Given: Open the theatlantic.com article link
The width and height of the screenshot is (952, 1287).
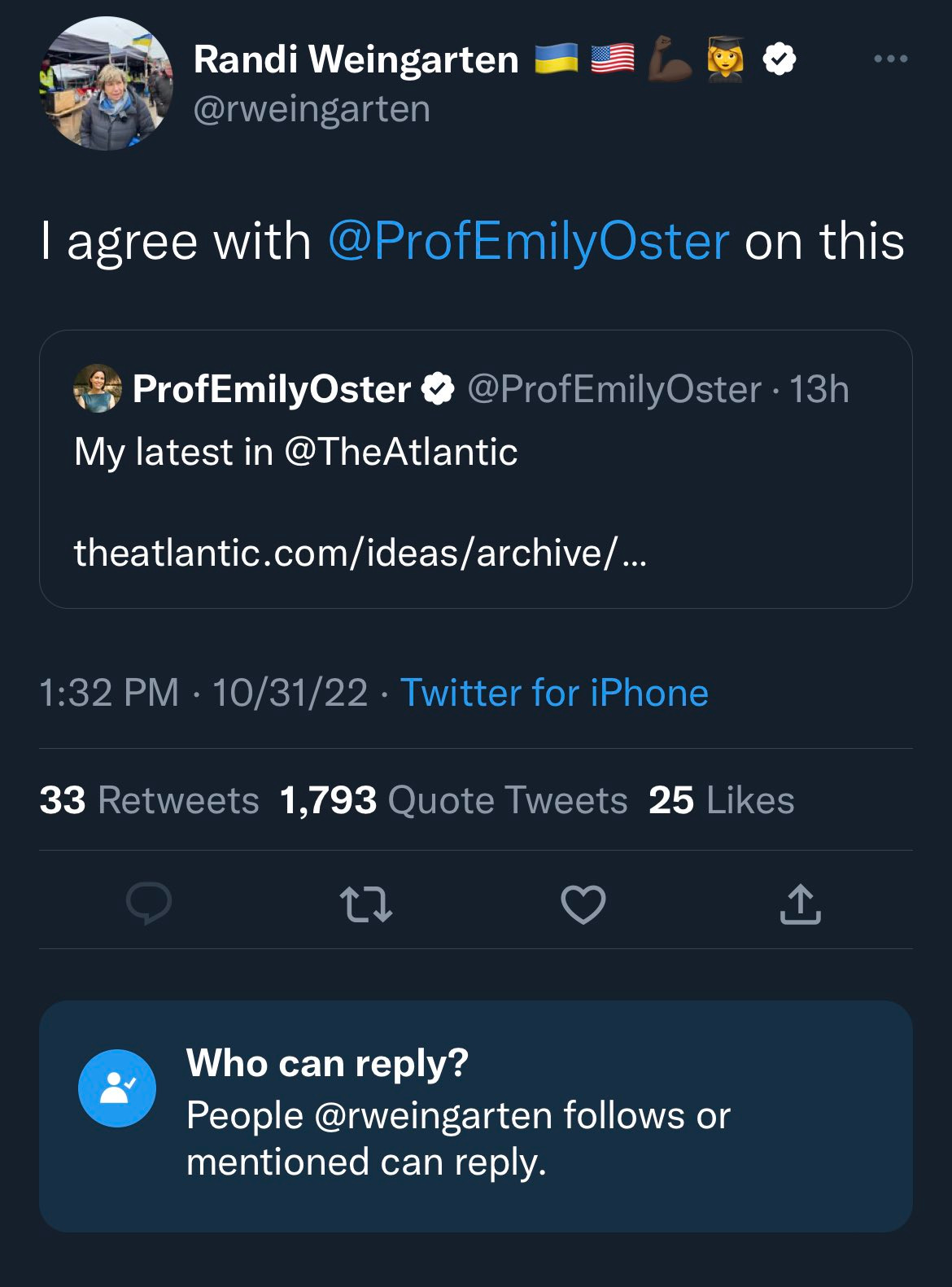Looking at the screenshot, I should (360, 553).
